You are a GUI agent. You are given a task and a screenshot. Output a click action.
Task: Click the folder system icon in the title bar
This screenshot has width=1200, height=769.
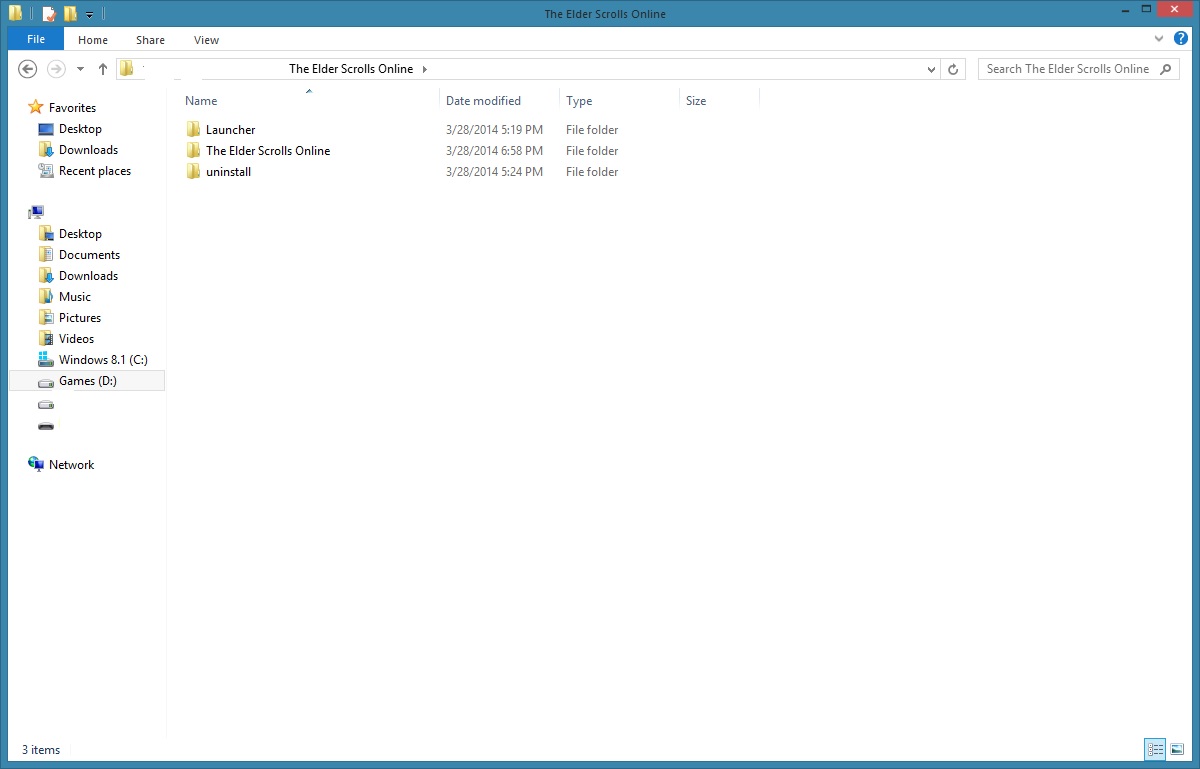(16, 14)
